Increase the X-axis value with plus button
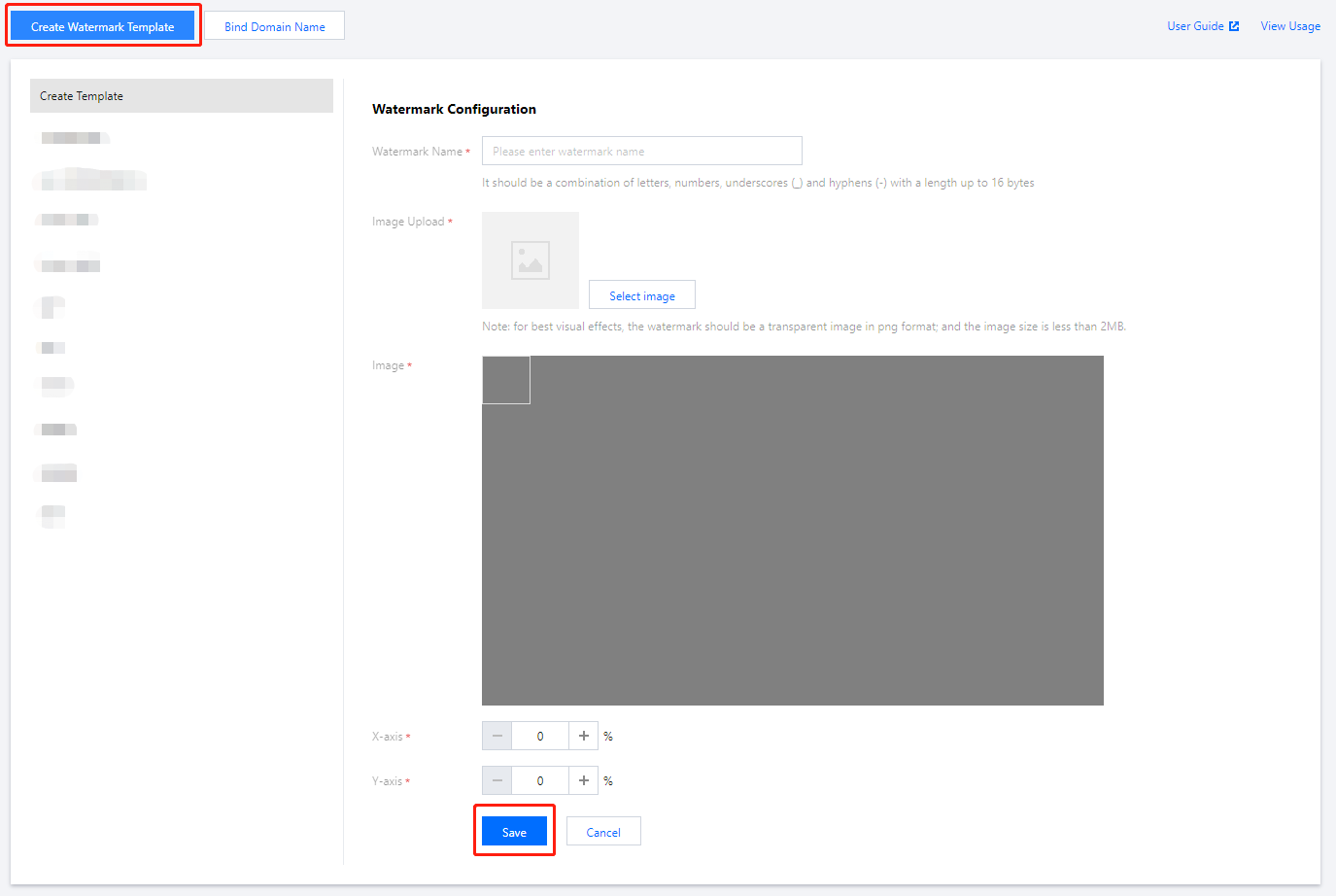Image resolution: width=1336 pixels, height=896 pixels. 584,736
